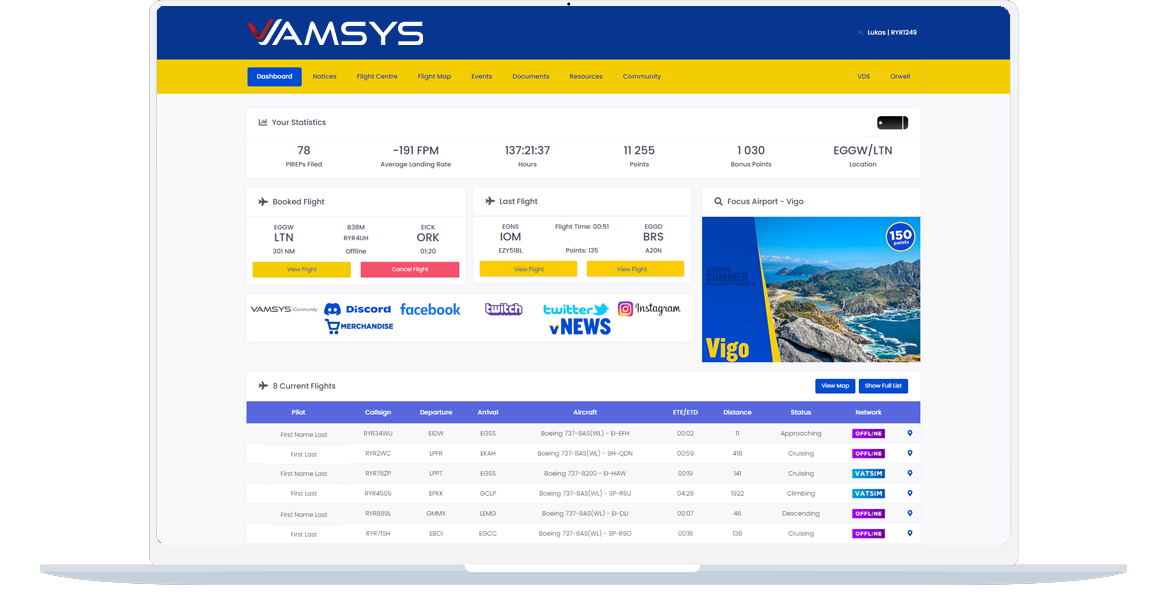Viewport: 1175px width, 594px height.
Task: Click the OFFLINE badge for RYR34WU
Action: click(869, 434)
